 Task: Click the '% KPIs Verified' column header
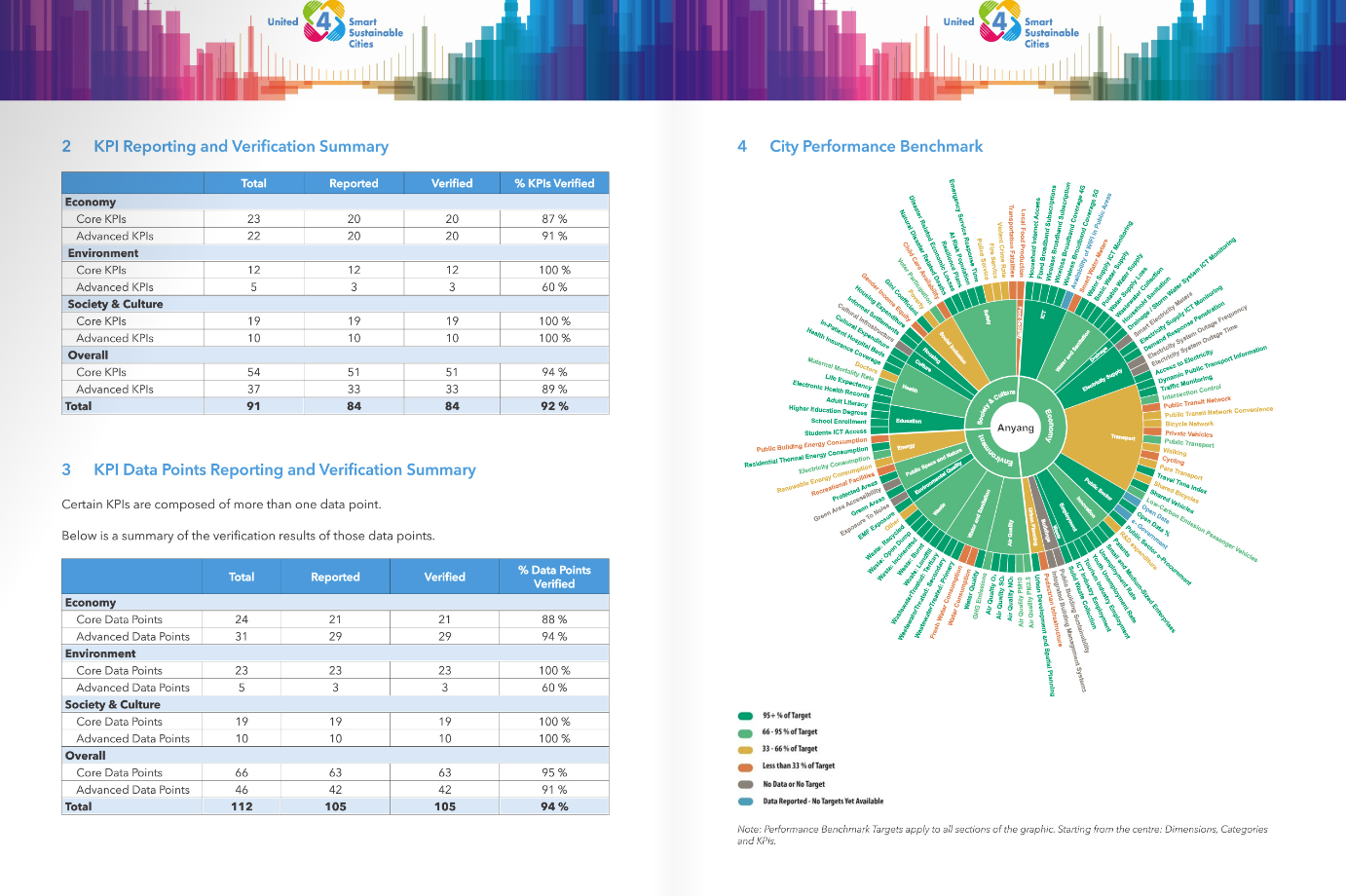(x=554, y=183)
